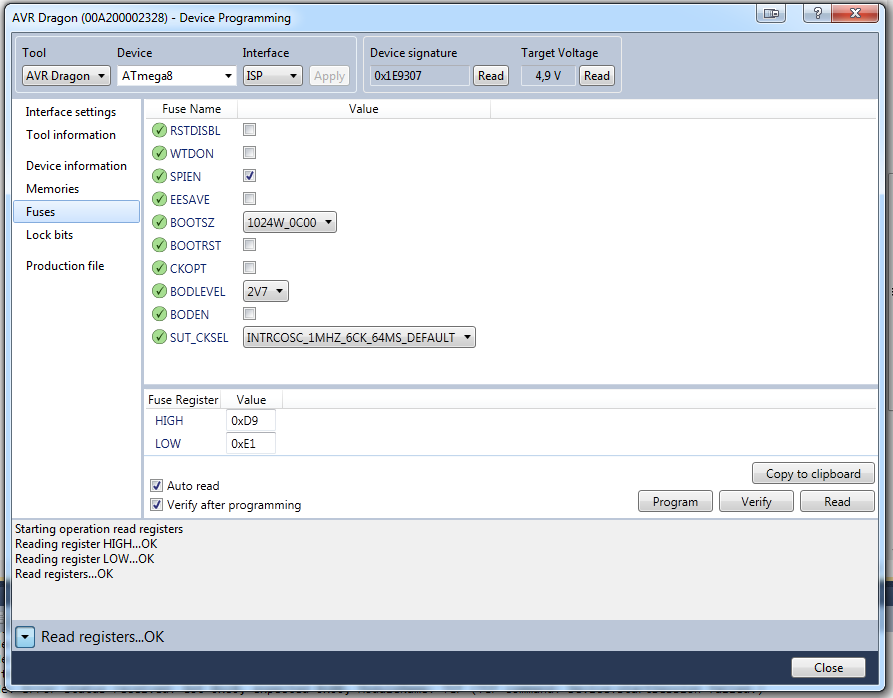Enable the BOOTRST fuse checkbox

pyautogui.click(x=249, y=245)
